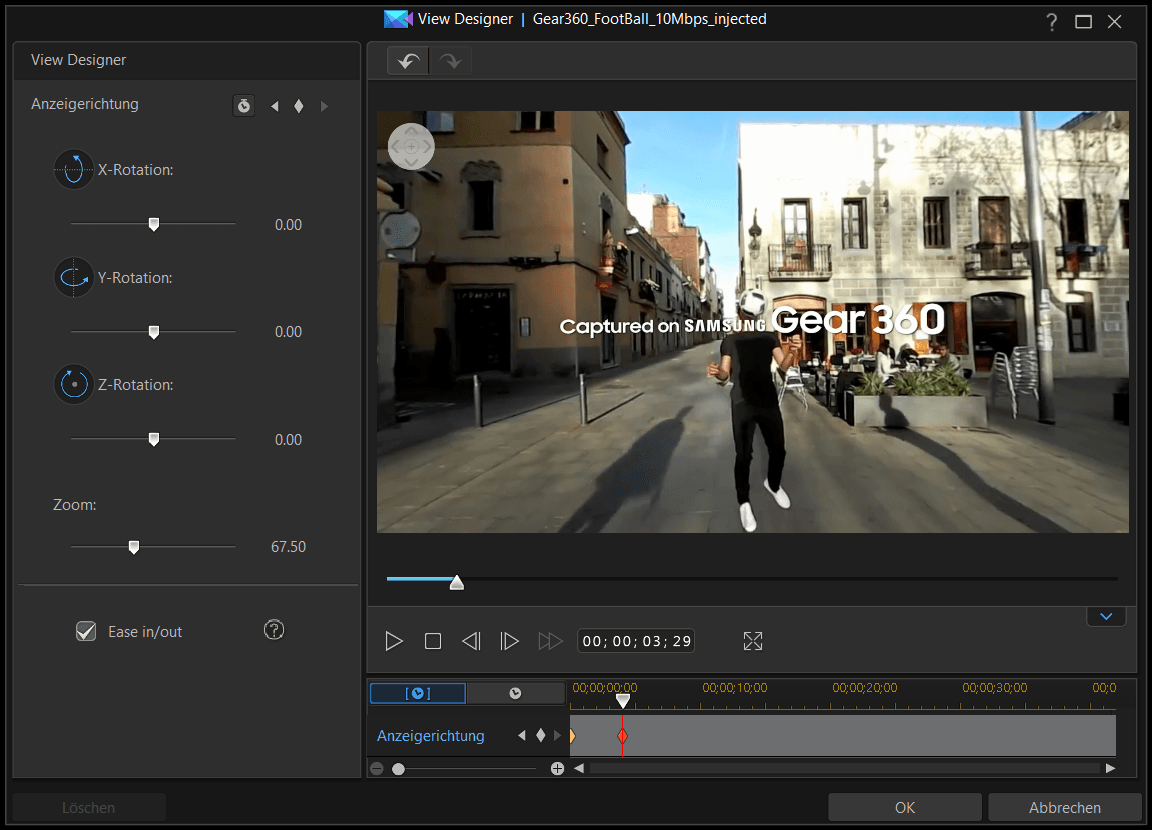Select clip-mode timeline tab with bracketed clock
Viewport: 1152px width, 830px height.
click(418, 693)
